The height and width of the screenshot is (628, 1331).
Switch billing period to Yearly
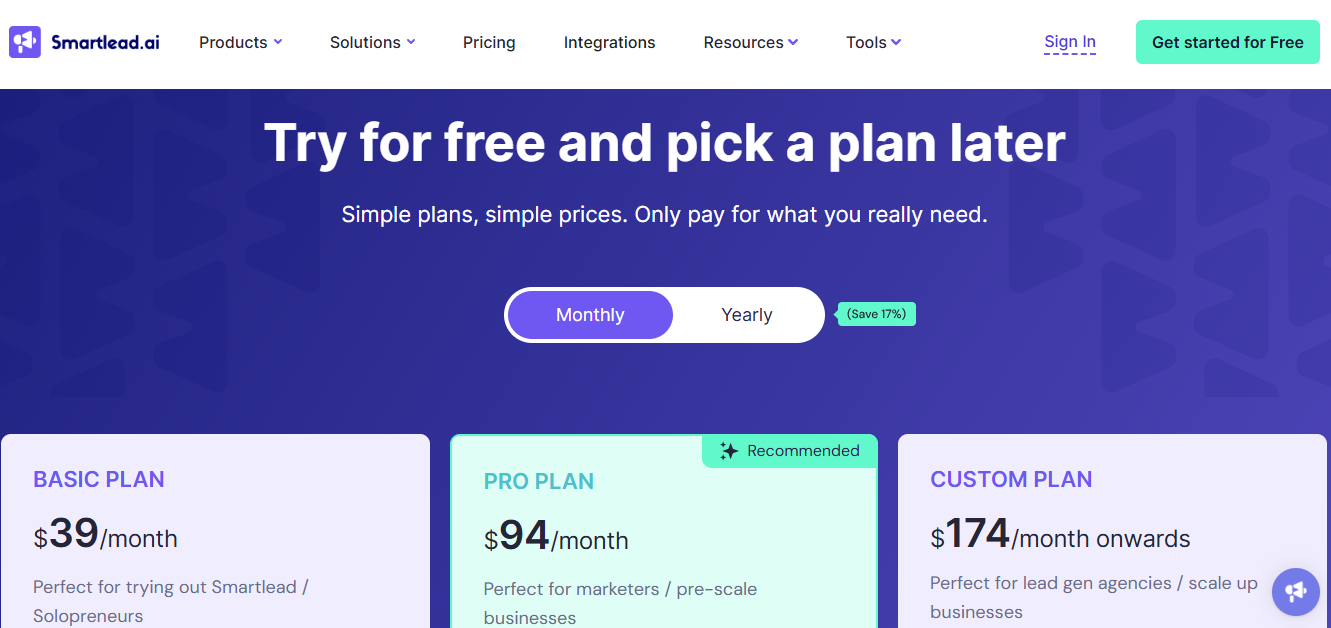(x=746, y=314)
